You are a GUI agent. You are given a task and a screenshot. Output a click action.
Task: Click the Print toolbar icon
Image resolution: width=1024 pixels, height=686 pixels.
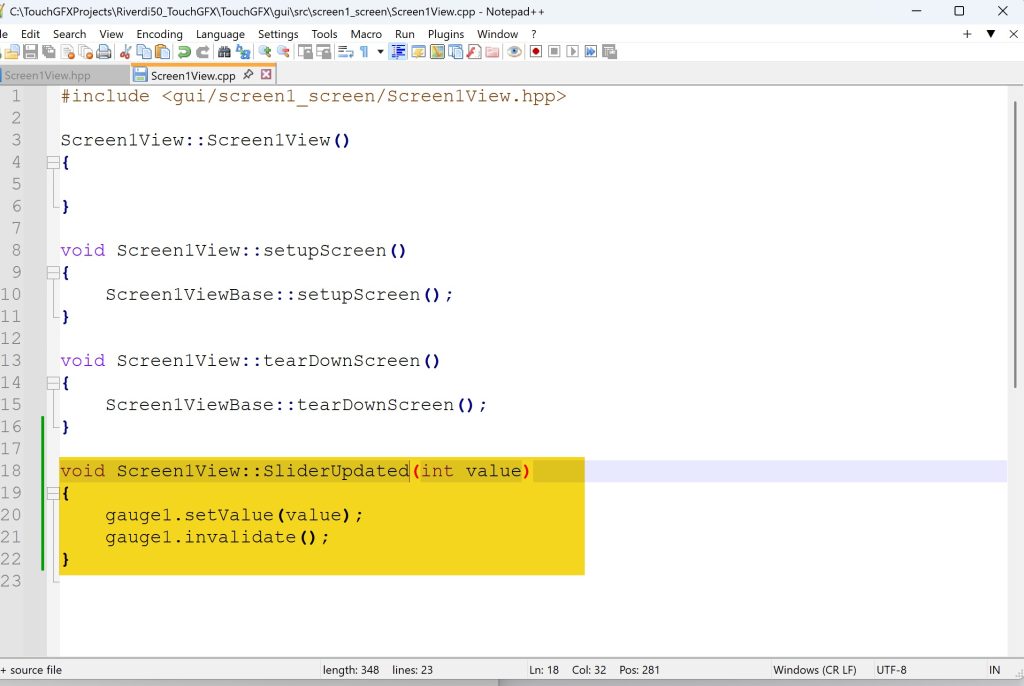(104, 51)
